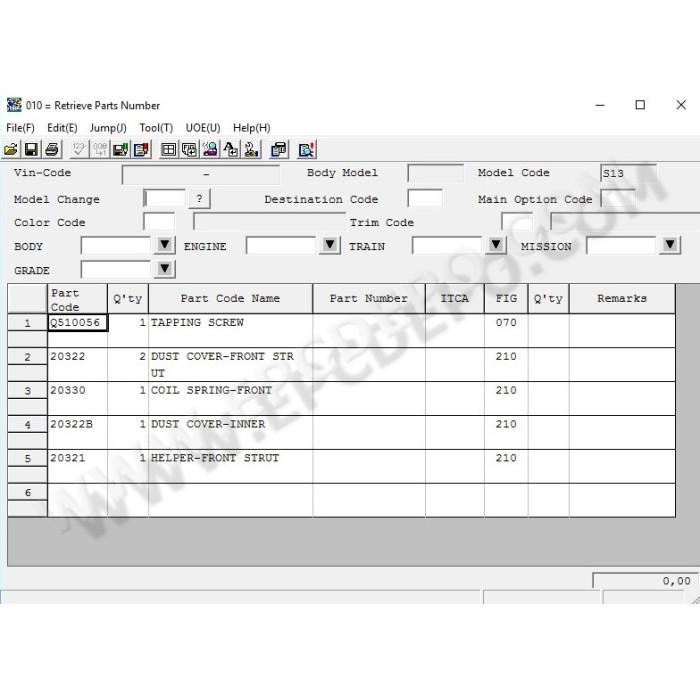Expand the GRADE dropdown arrow
Viewport: 700px width, 700px height.
coord(165,269)
